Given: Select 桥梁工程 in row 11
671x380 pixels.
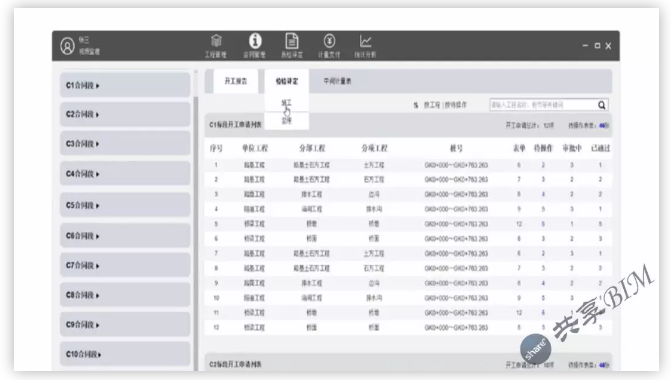Looking at the screenshot, I should click(x=254, y=313).
